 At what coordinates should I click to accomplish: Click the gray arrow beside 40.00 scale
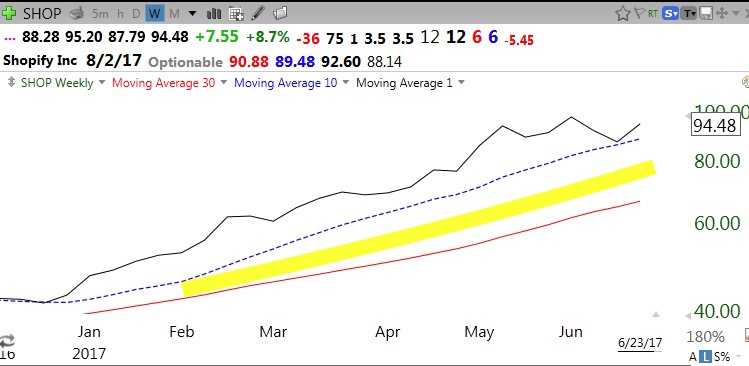688,316
